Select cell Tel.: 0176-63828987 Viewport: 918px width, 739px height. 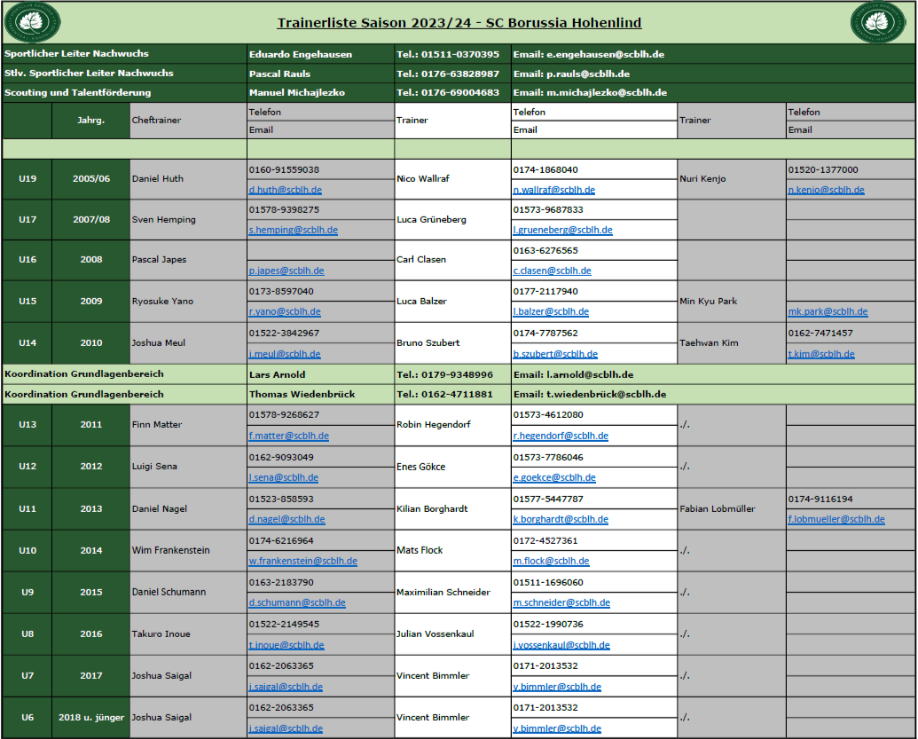coord(453,74)
